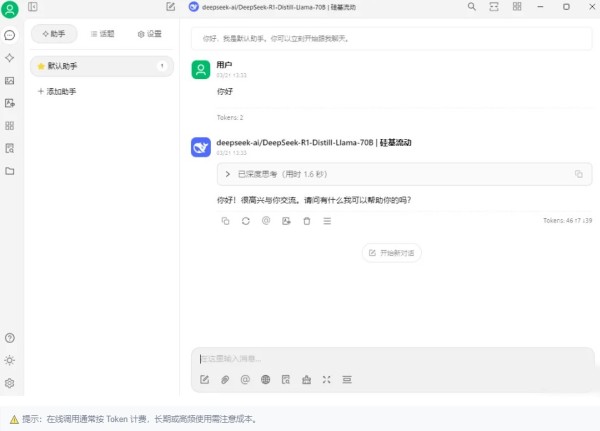Toggle narrow chat width mode
This screenshot has width=600, height=431.
click(494, 7)
